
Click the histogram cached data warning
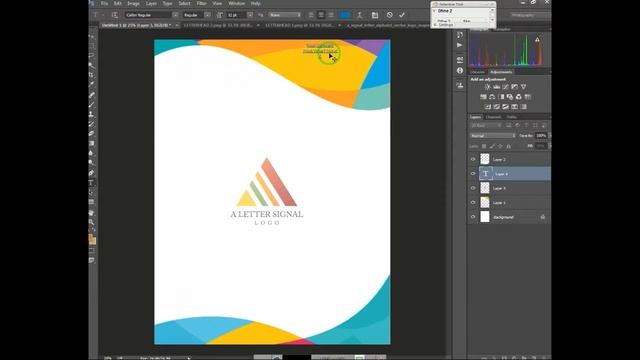[x=538, y=40]
